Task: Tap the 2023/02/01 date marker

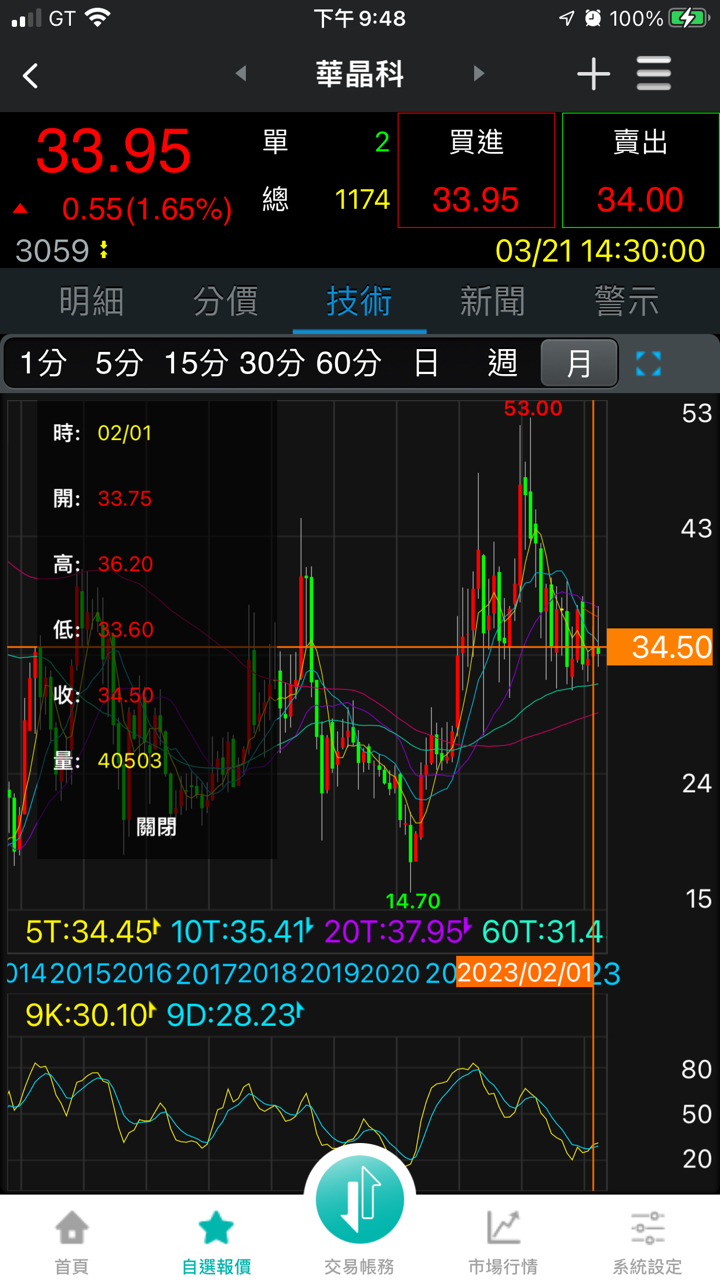Action: [x=526, y=972]
